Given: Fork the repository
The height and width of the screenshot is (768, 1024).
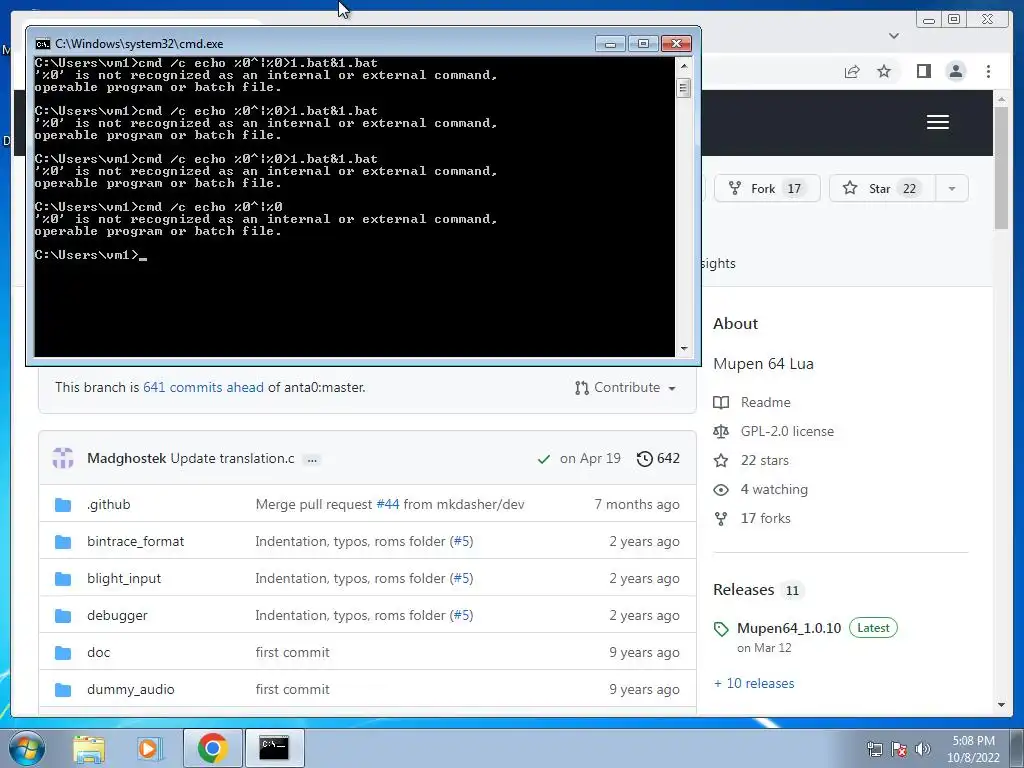Looking at the screenshot, I should 767,189.
